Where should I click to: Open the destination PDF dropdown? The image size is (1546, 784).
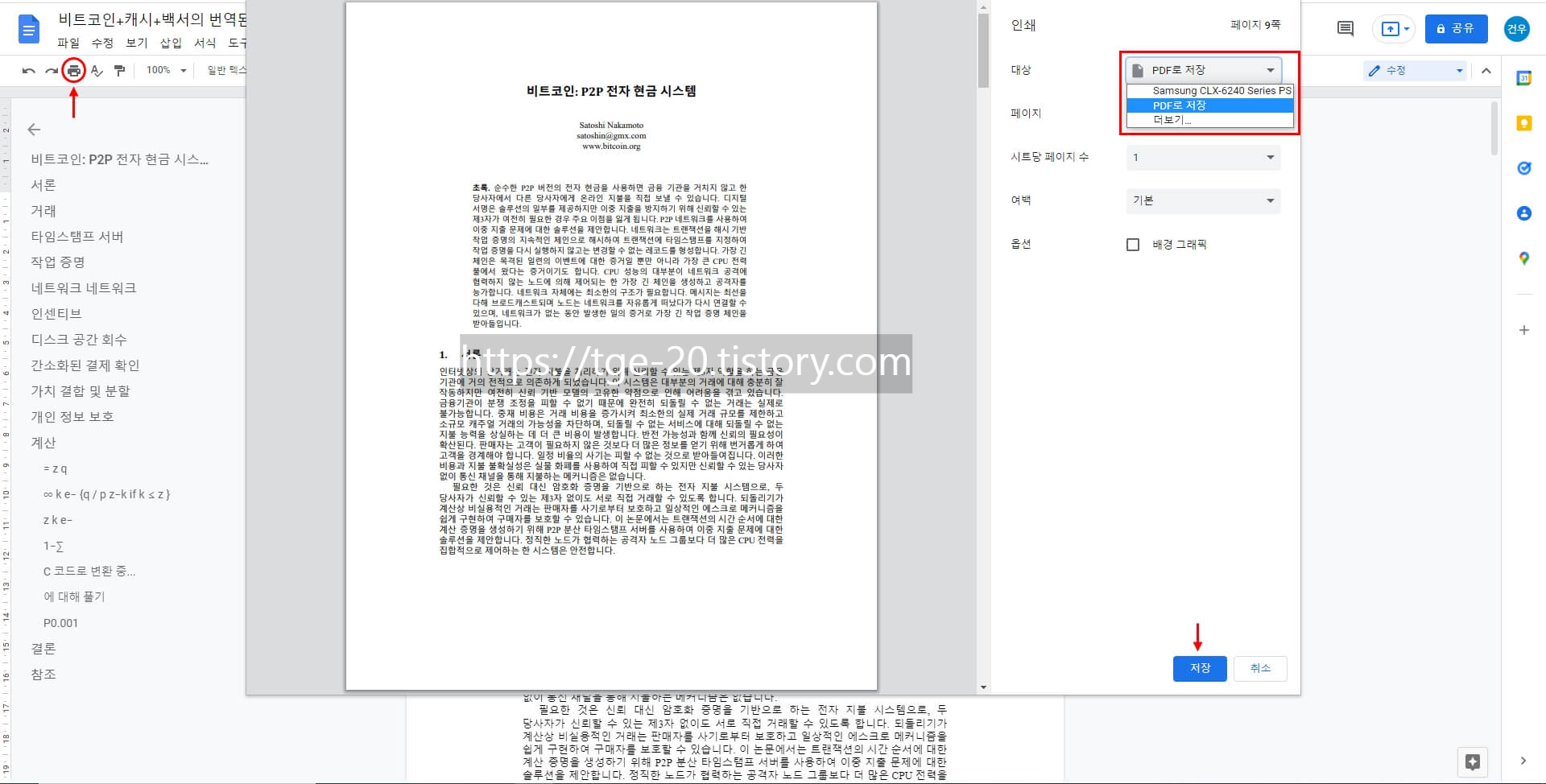(x=1203, y=70)
